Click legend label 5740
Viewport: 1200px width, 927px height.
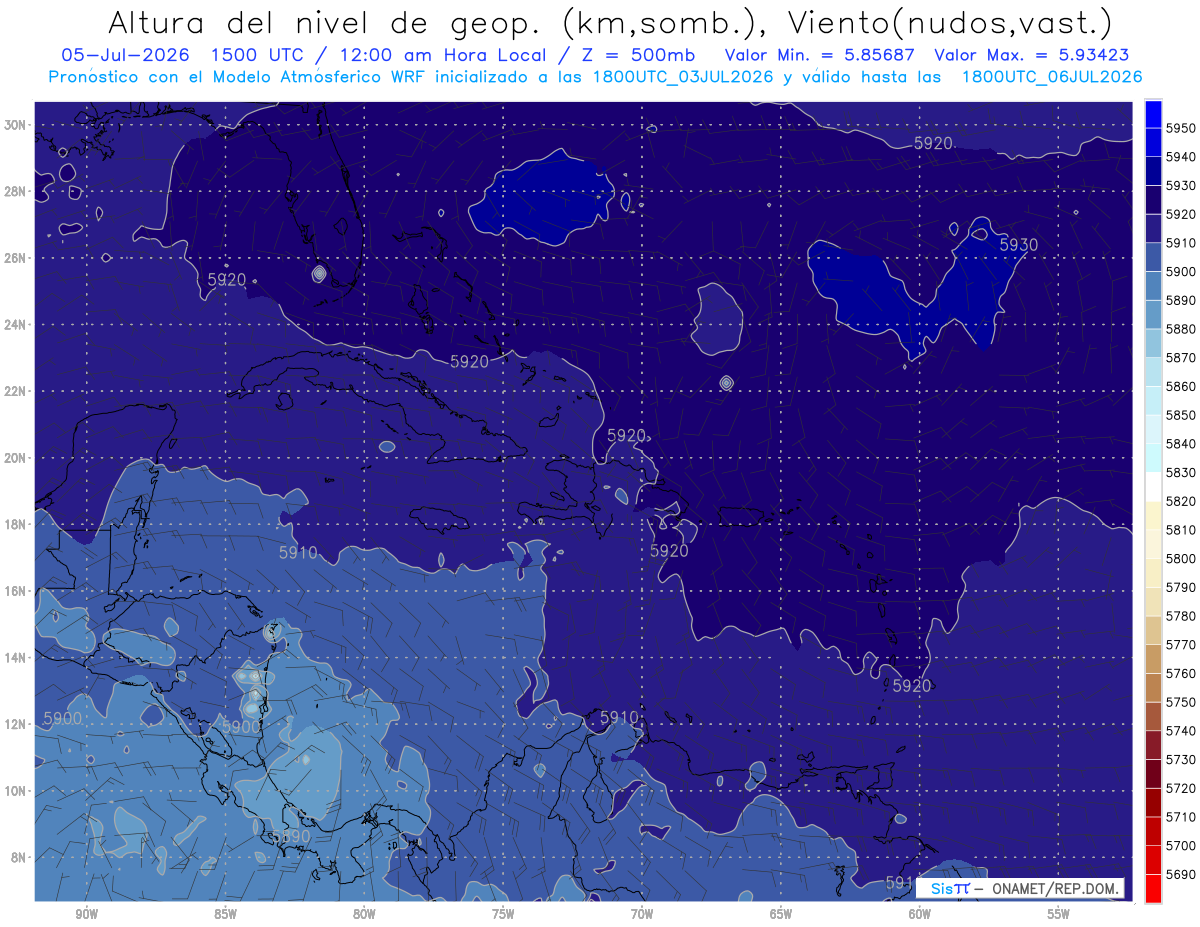click(x=1181, y=731)
